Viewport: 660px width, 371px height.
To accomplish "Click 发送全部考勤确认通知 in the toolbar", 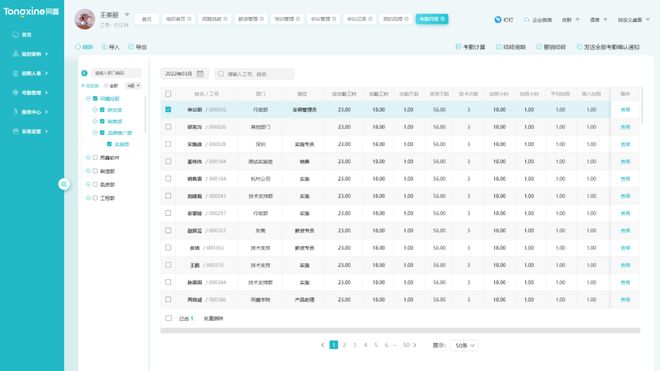I will coord(608,47).
